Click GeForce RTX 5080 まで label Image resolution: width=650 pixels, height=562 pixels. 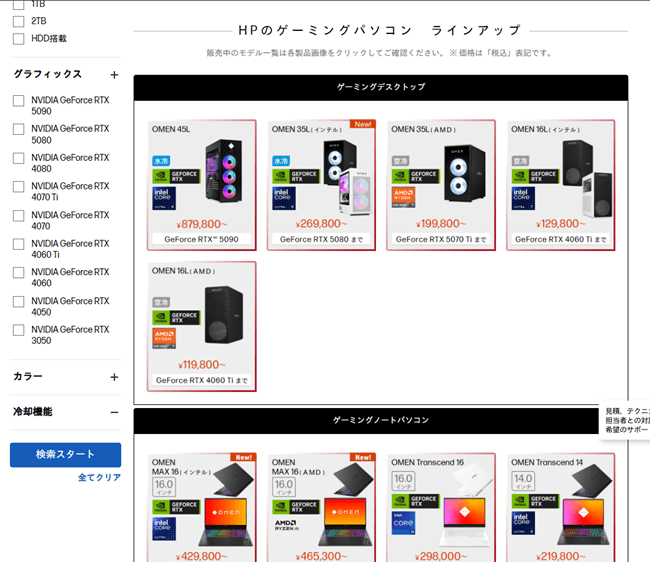tap(321, 239)
